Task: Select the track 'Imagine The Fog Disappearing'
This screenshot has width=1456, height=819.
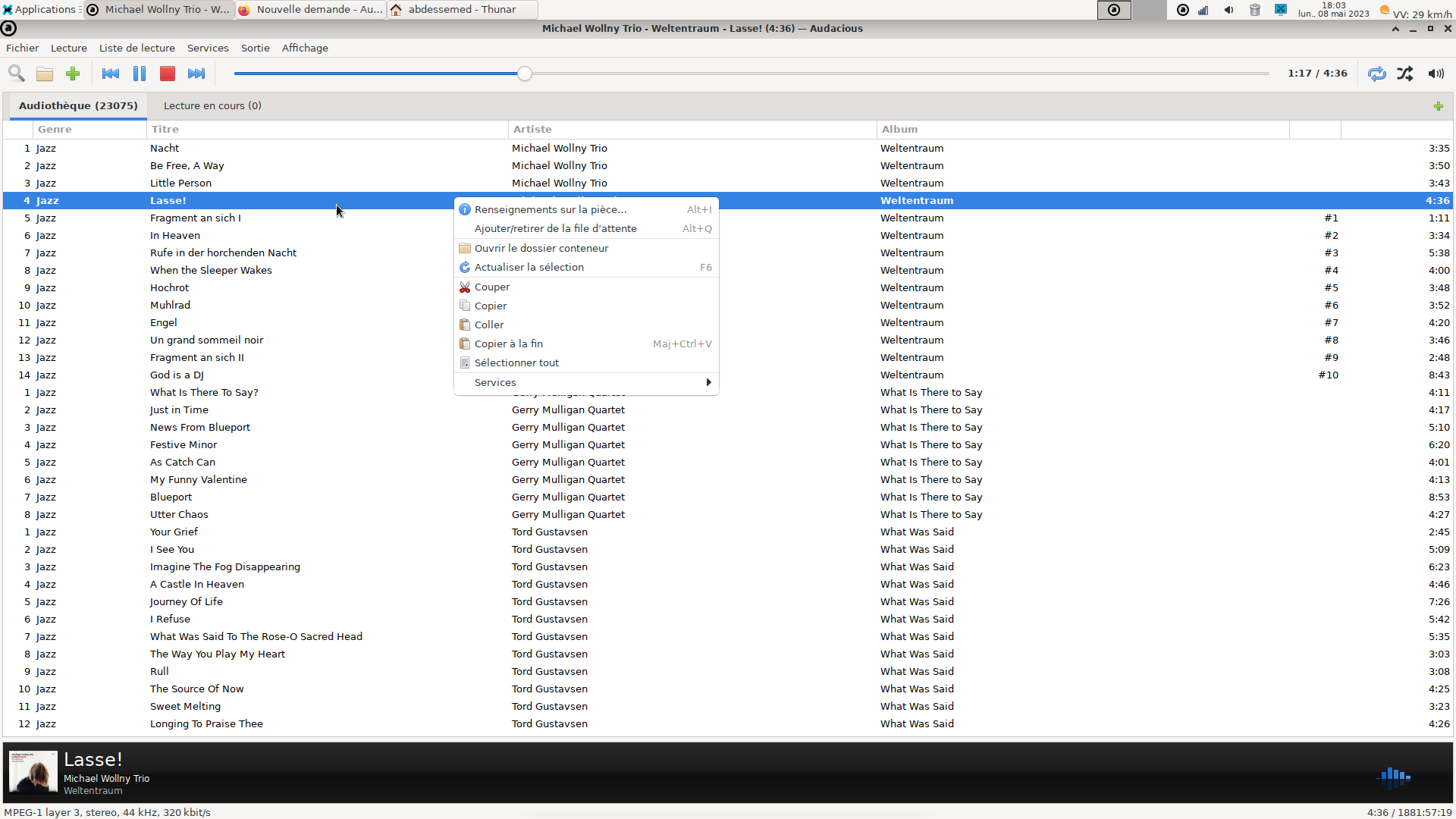Action: [728, 566]
